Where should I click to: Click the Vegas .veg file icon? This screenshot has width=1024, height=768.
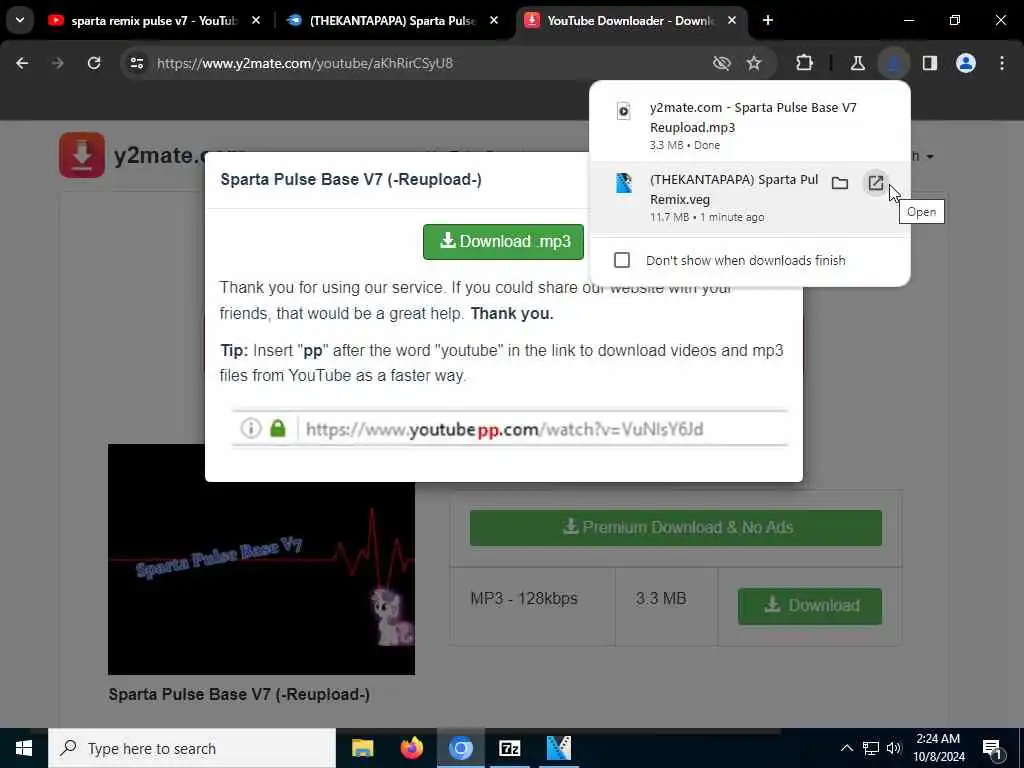[x=624, y=183]
